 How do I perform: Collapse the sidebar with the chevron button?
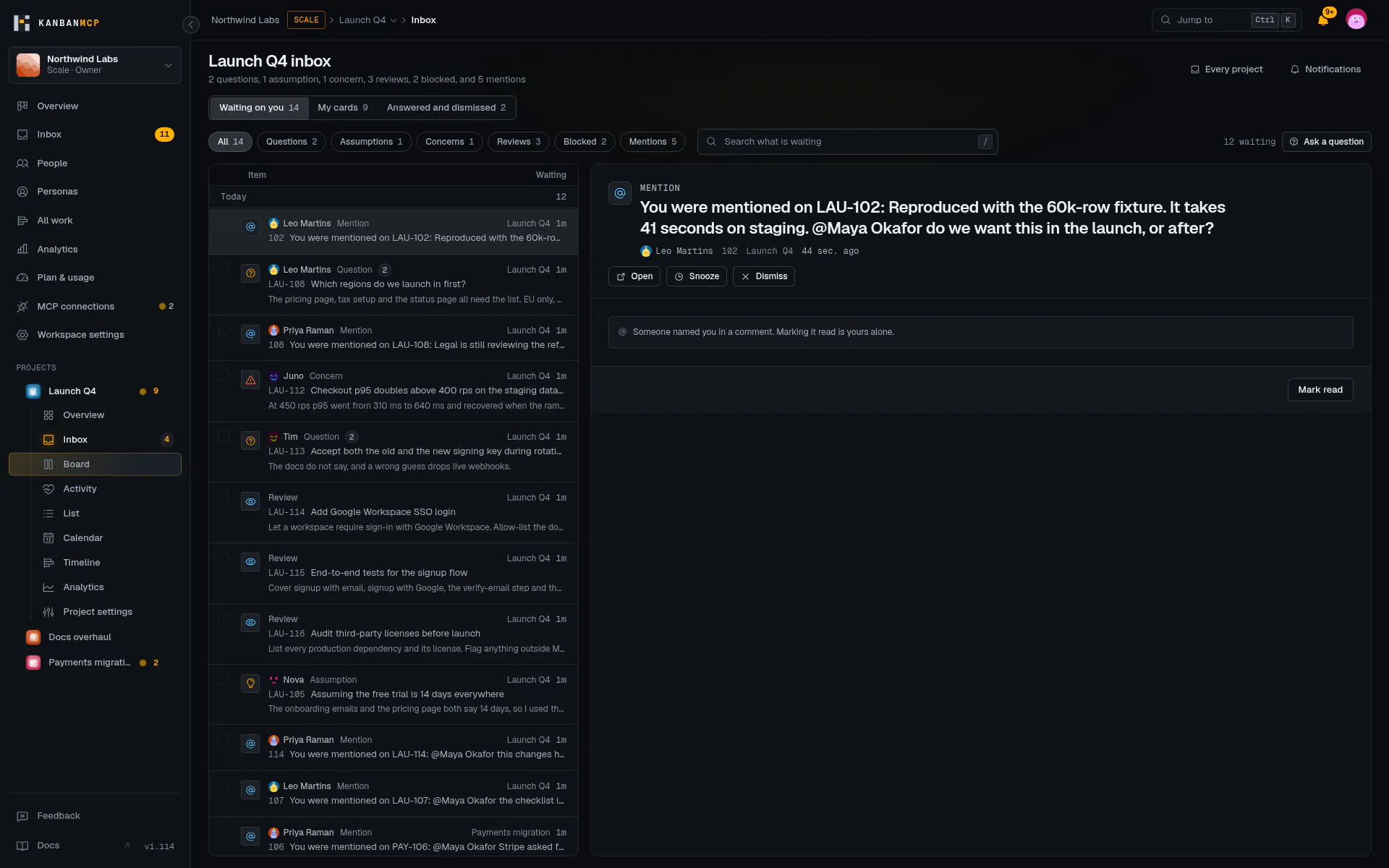(190, 25)
